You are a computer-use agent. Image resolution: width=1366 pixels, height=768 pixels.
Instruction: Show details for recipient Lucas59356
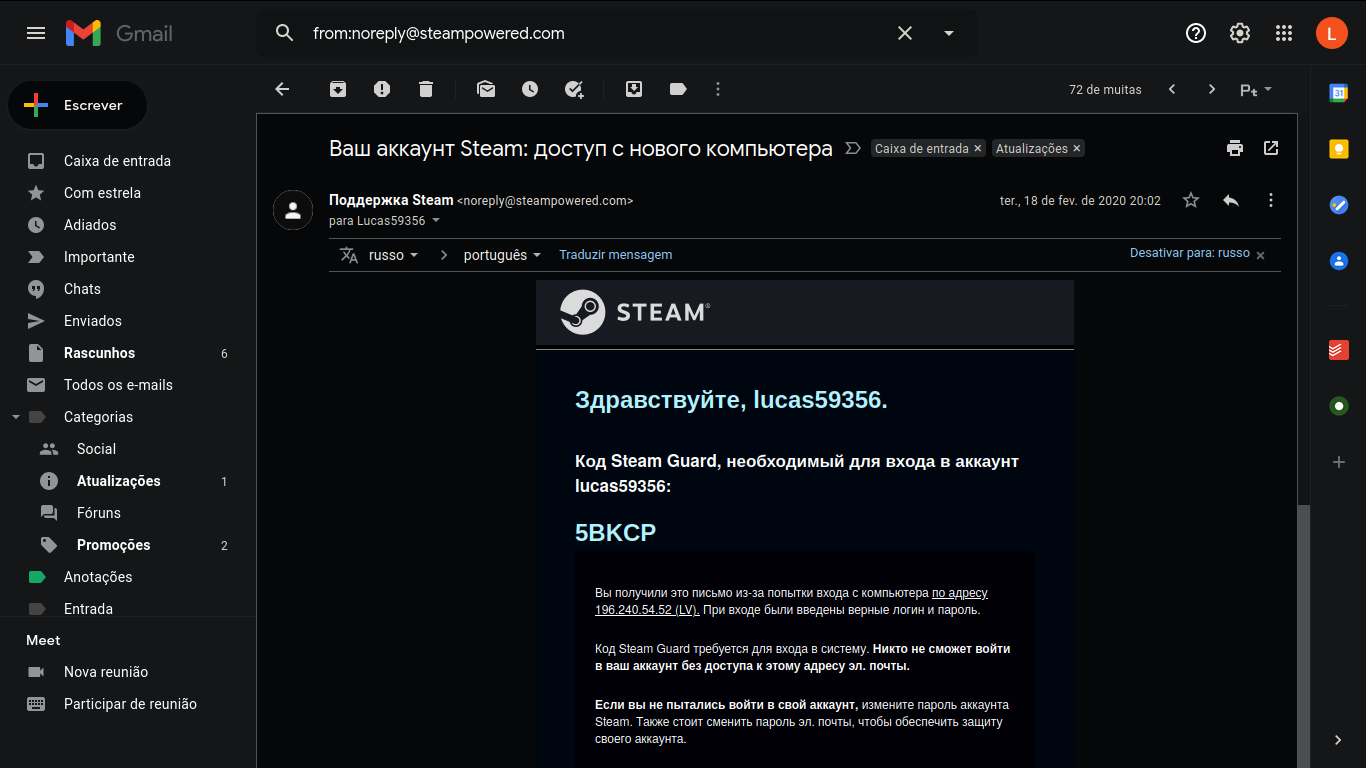(436, 221)
